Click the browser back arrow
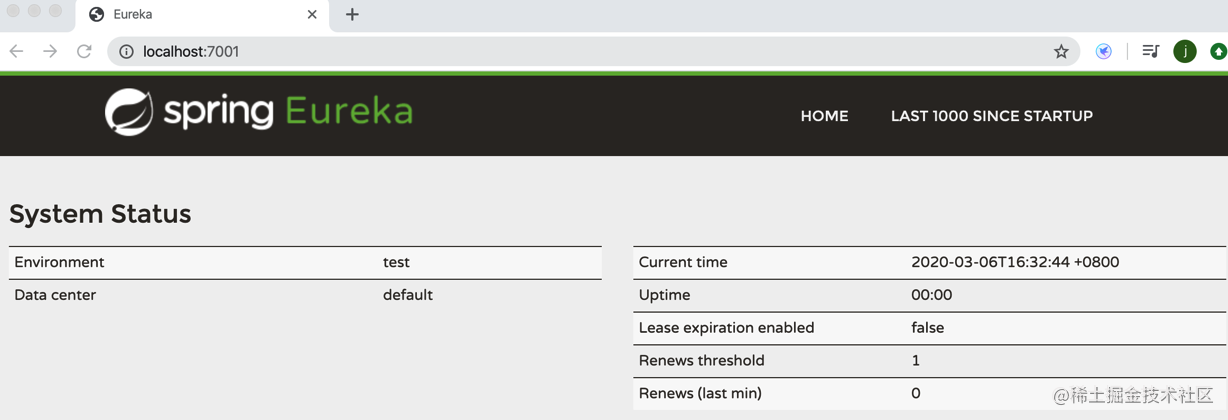Screen dimensions: 1228x420 17,51
